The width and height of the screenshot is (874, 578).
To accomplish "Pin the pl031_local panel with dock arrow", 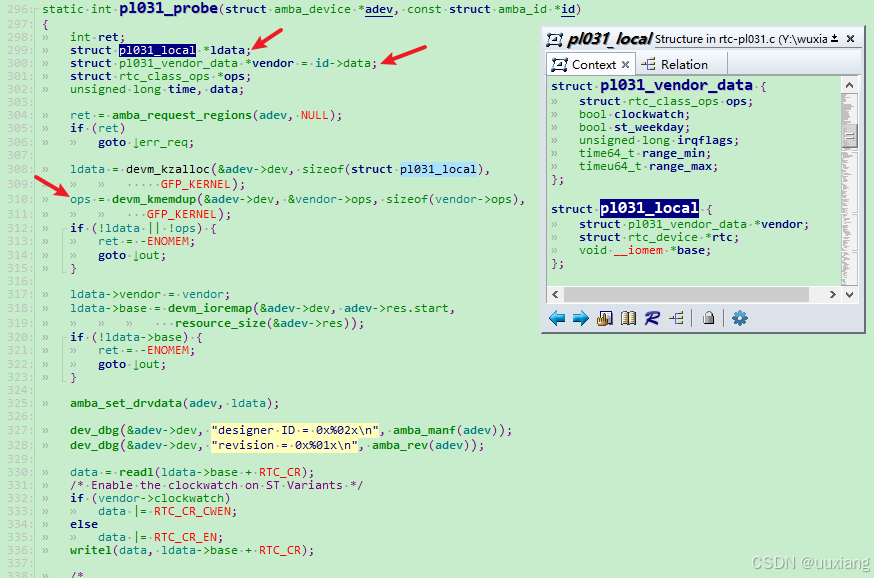I will click(x=834, y=38).
